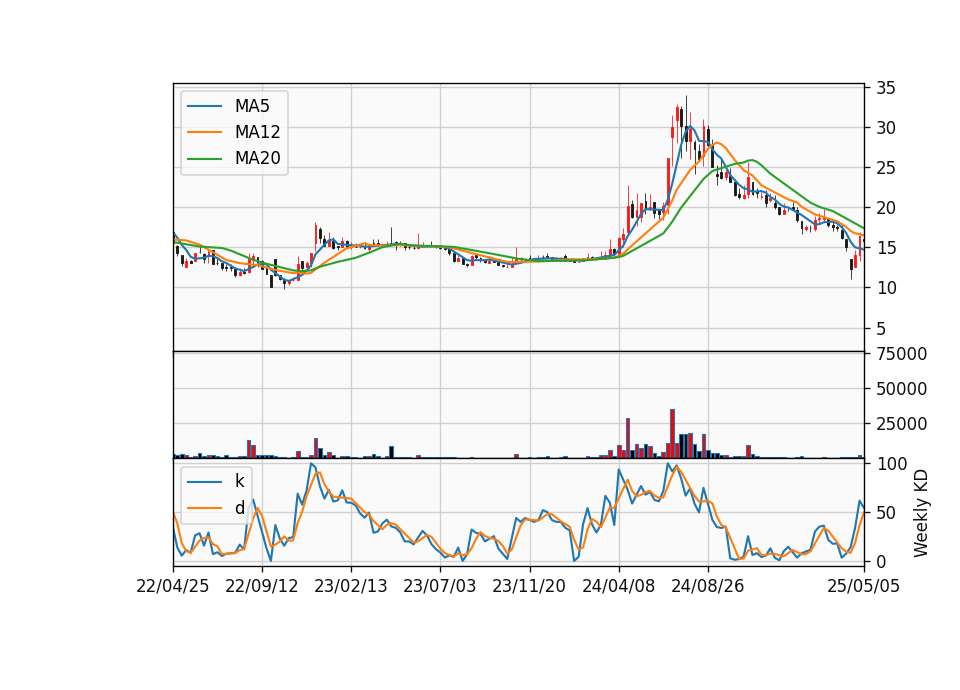
Task: Click the MA5 legend label
Action: [x=252, y=106]
